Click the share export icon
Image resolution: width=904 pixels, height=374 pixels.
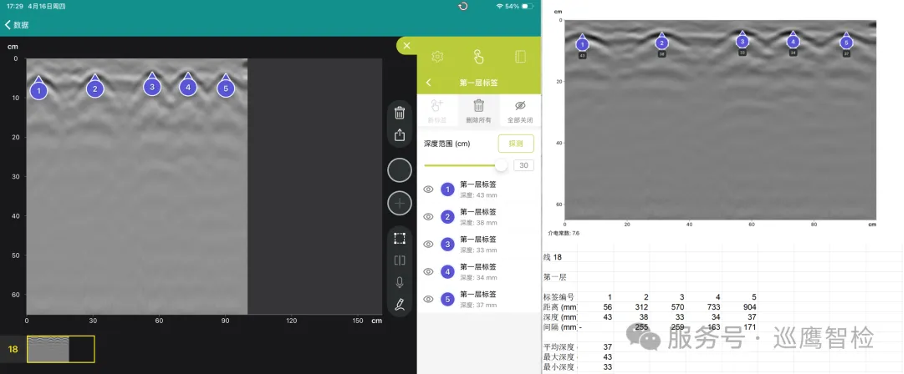(400, 135)
